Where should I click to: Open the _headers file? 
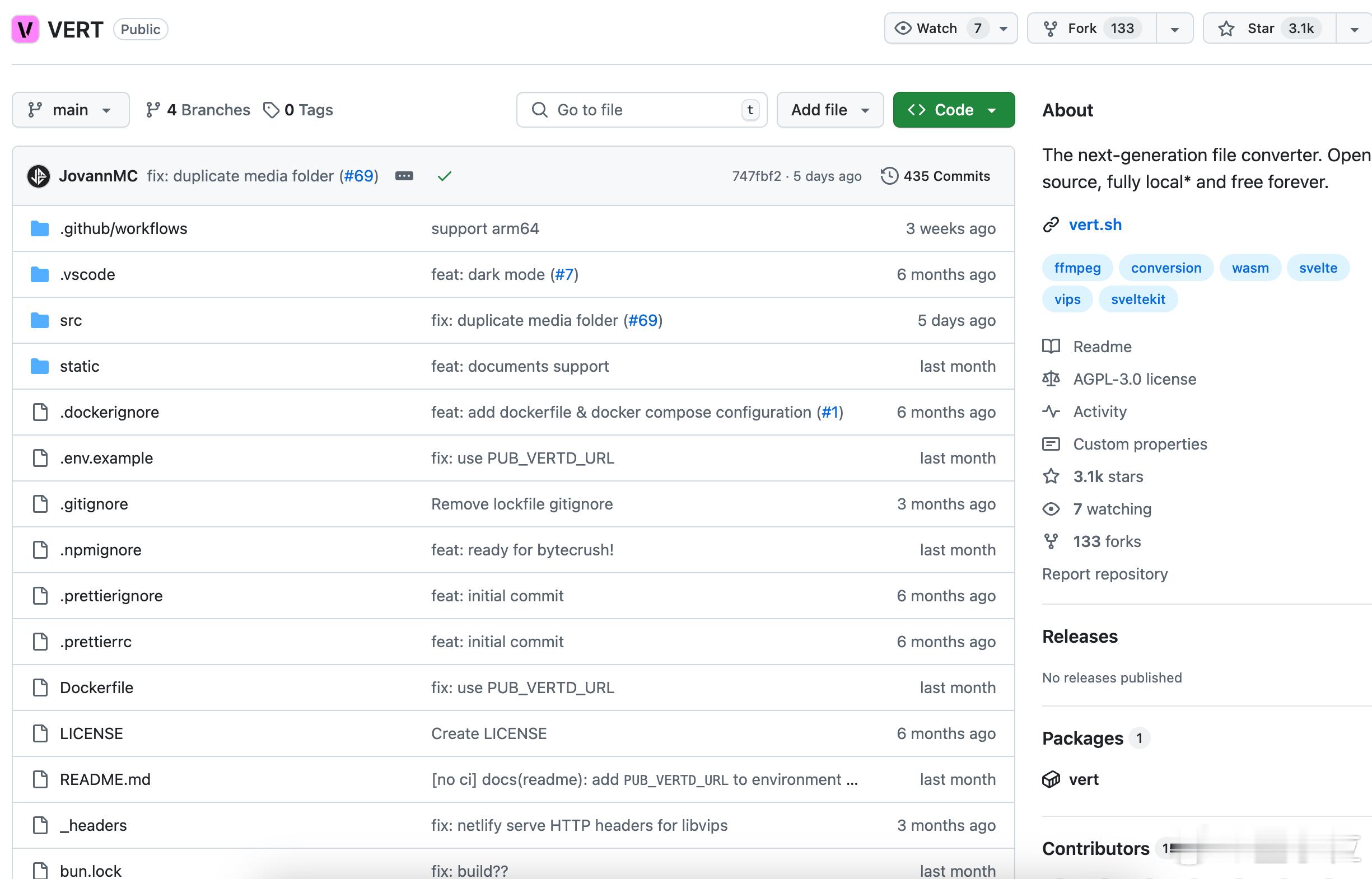tap(93, 825)
